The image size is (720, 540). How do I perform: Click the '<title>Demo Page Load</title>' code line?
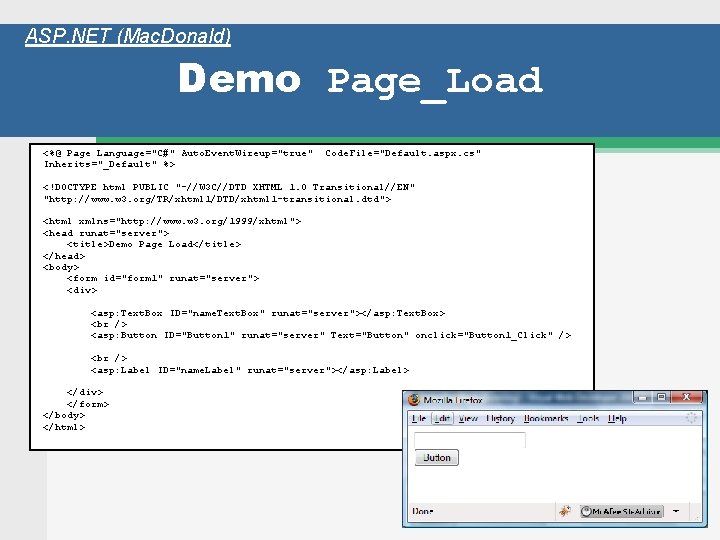point(154,244)
